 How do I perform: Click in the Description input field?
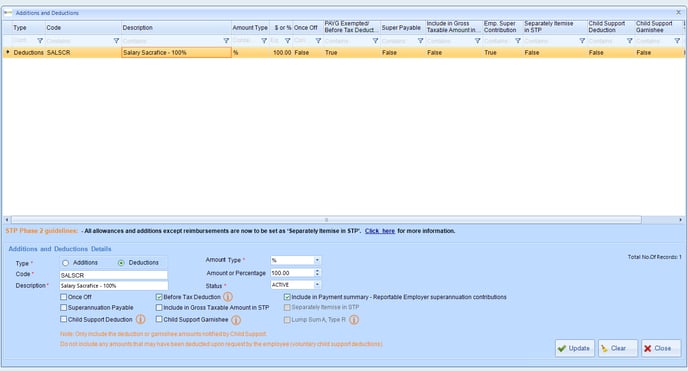point(114,285)
